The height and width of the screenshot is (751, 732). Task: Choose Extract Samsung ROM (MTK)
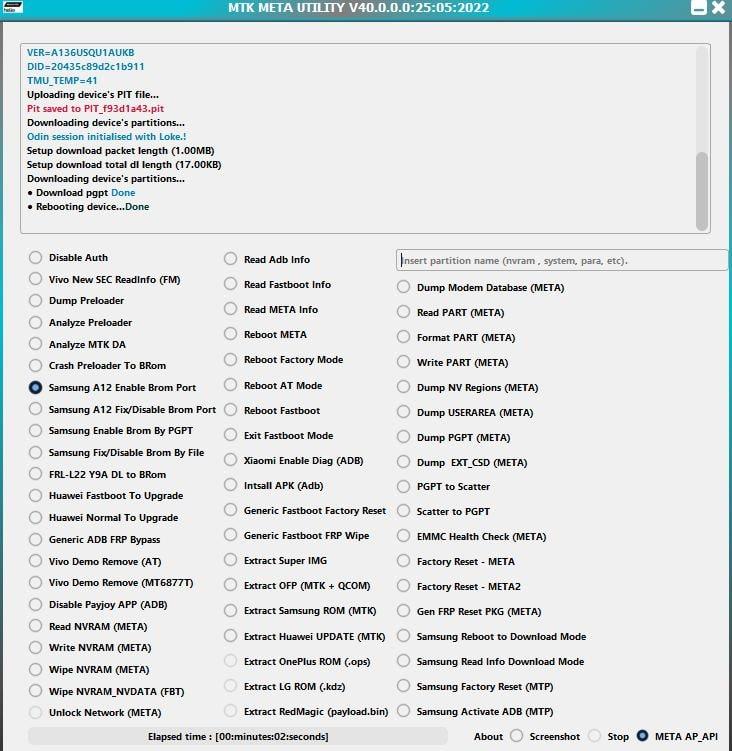pos(230,611)
